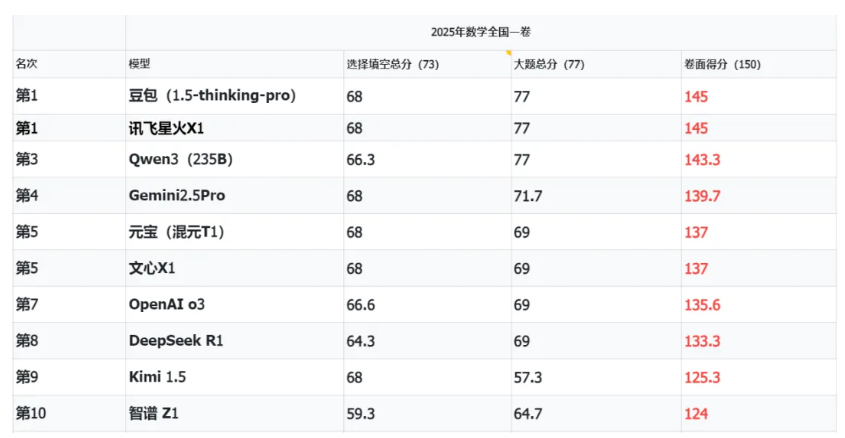Screen dimensions: 845x438
Task: Select the red 139.7 score cell
Action: (759, 196)
